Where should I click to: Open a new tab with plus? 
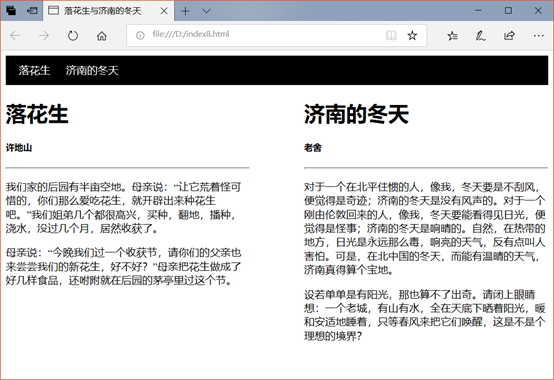(x=185, y=11)
